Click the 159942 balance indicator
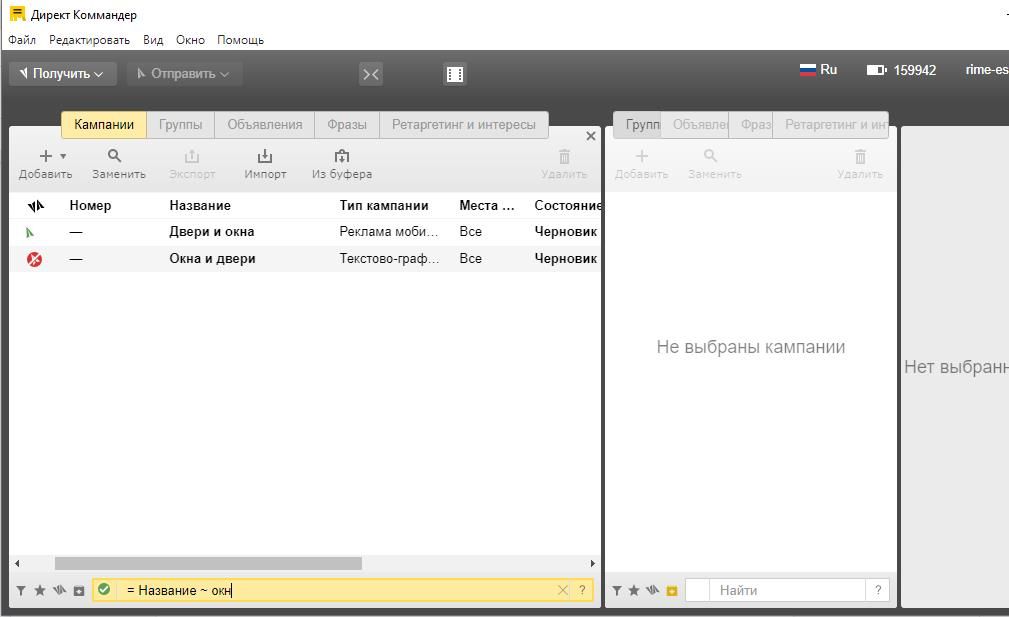This screenshot has width=1009, height=617. (902, 70)
